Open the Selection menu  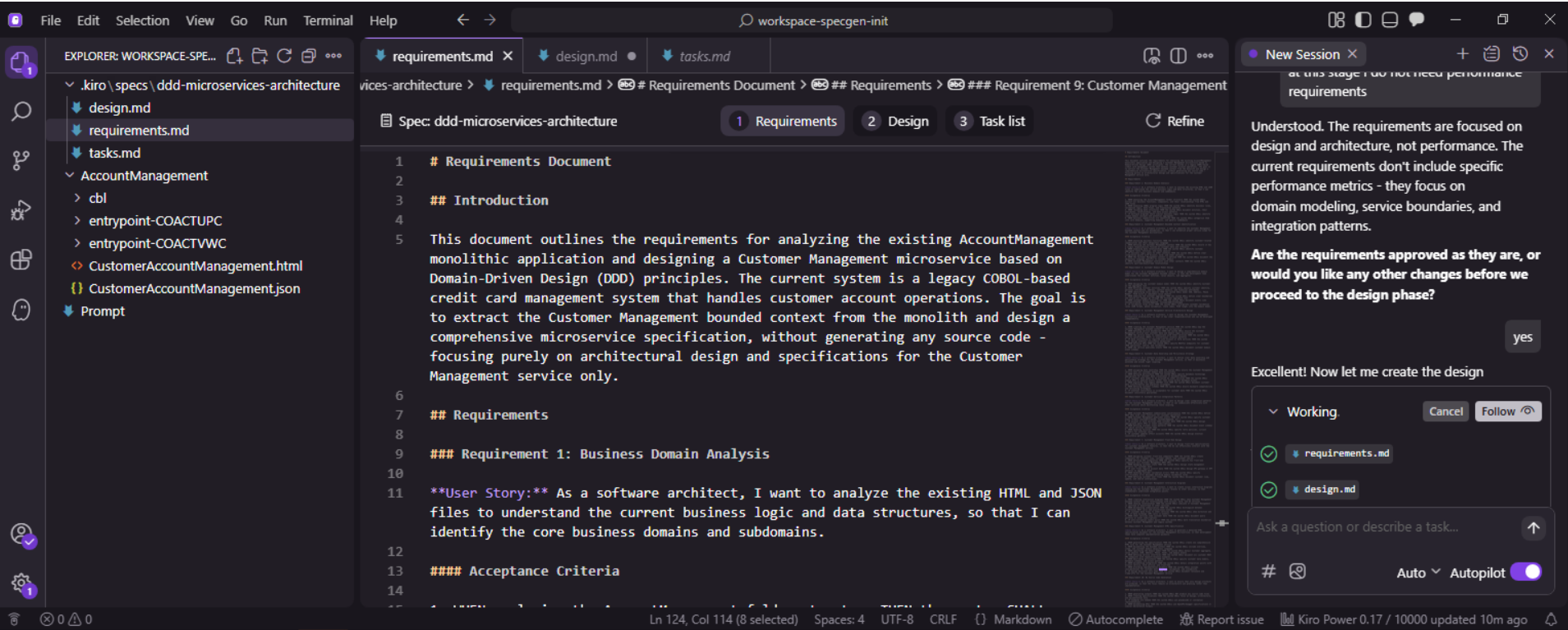pos(142,21)
